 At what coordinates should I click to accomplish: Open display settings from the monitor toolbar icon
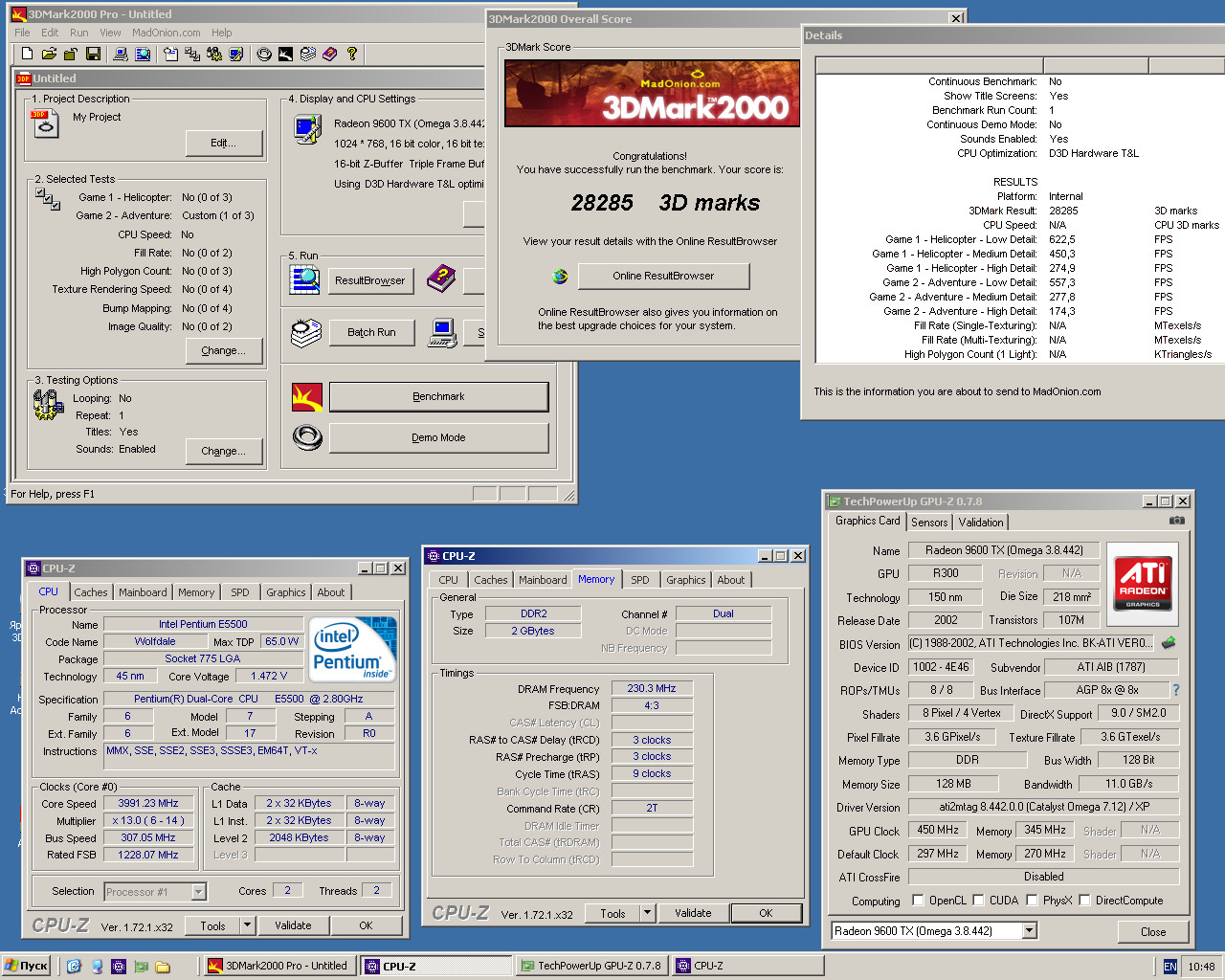click(236, 54)
